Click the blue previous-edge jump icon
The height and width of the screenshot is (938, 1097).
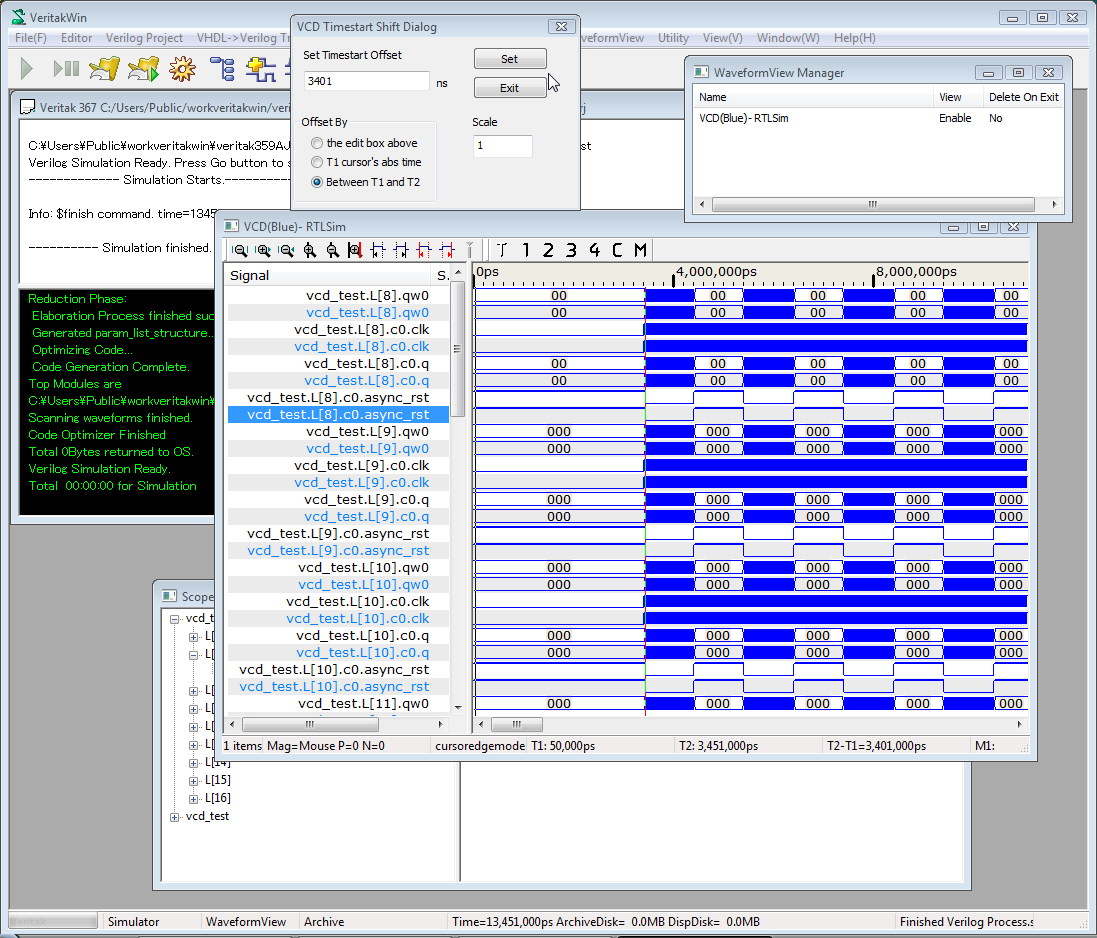[378, 250]
